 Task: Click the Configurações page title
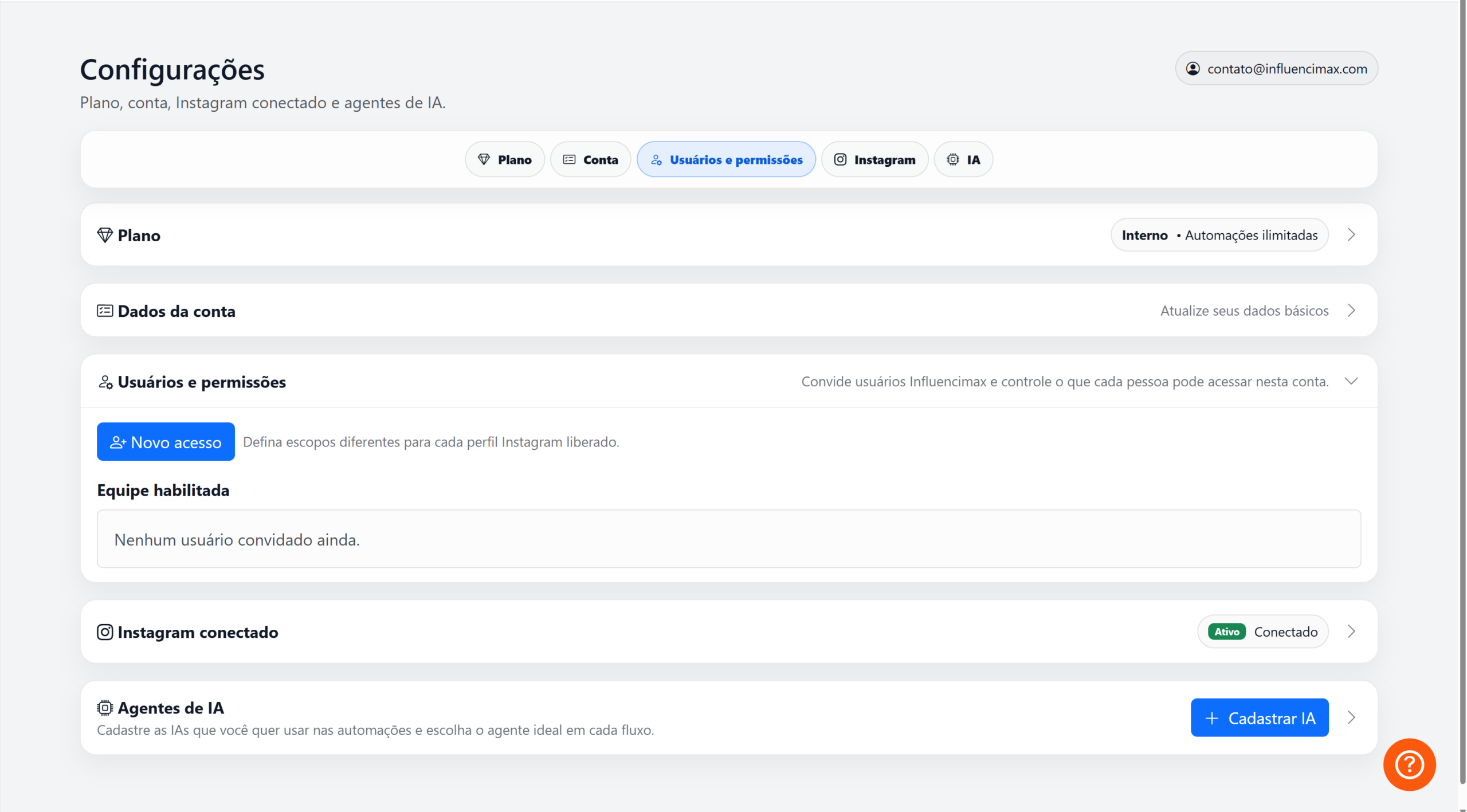click(x=172, y=70)
